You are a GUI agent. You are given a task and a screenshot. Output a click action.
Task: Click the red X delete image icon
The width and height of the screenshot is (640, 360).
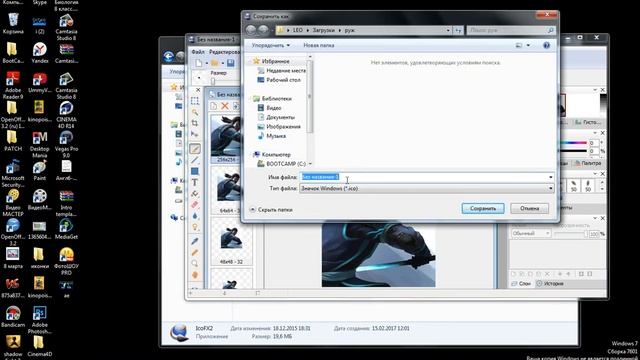[225, 106]
